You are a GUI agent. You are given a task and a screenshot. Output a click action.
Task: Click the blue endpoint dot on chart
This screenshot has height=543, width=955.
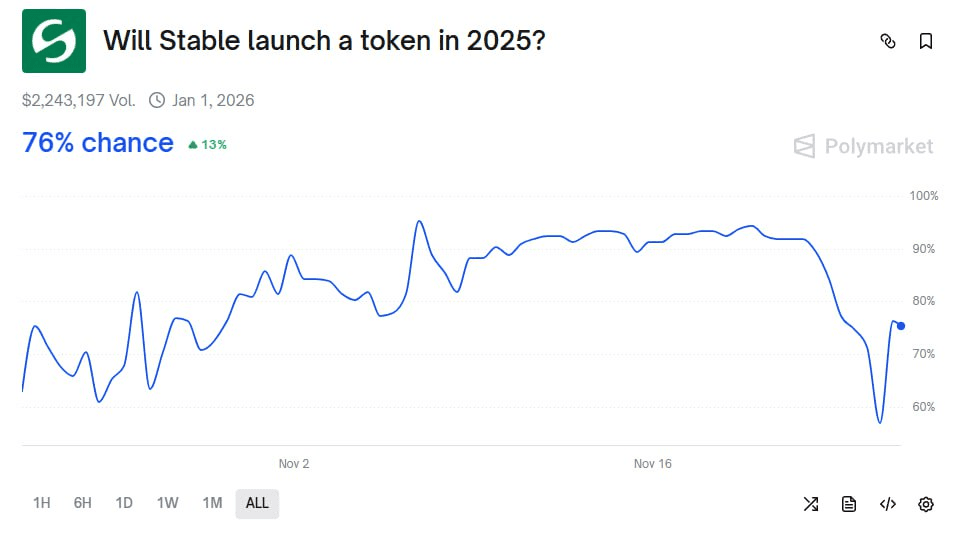click(x=901, y=326)
